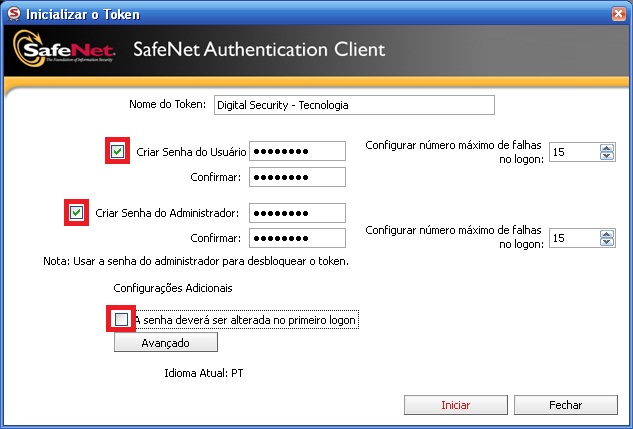Screen dimensions: 633x429
Task: Click the user failures number field
Action: 574,152
